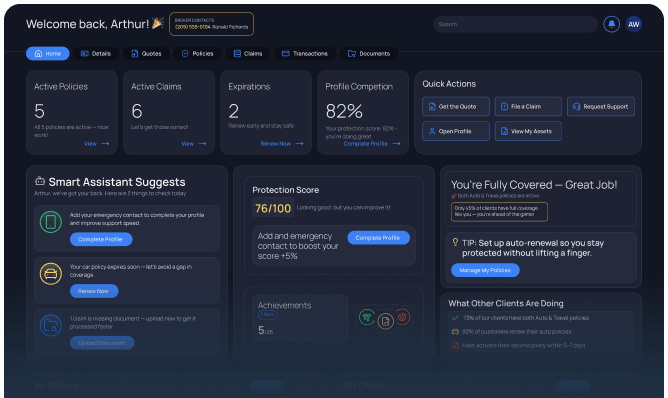Image resolution: width=668 pixels, height=398 pixels.
Task: Click the rarity tag under Achievements
Action: tap(268, 314)
